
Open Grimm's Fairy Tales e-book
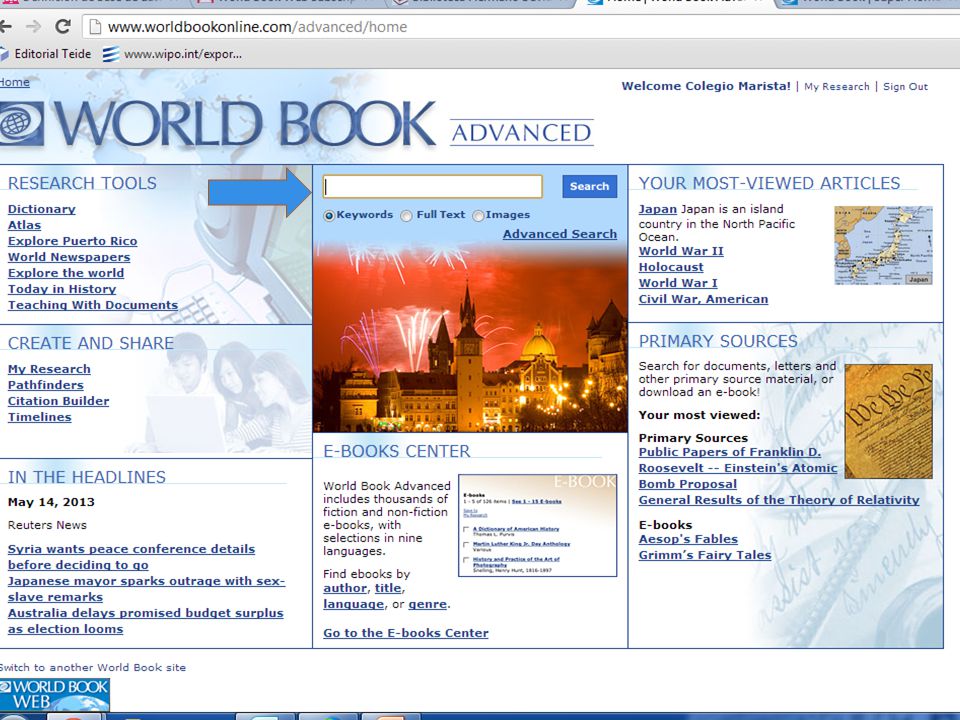[x=705, y=555]
